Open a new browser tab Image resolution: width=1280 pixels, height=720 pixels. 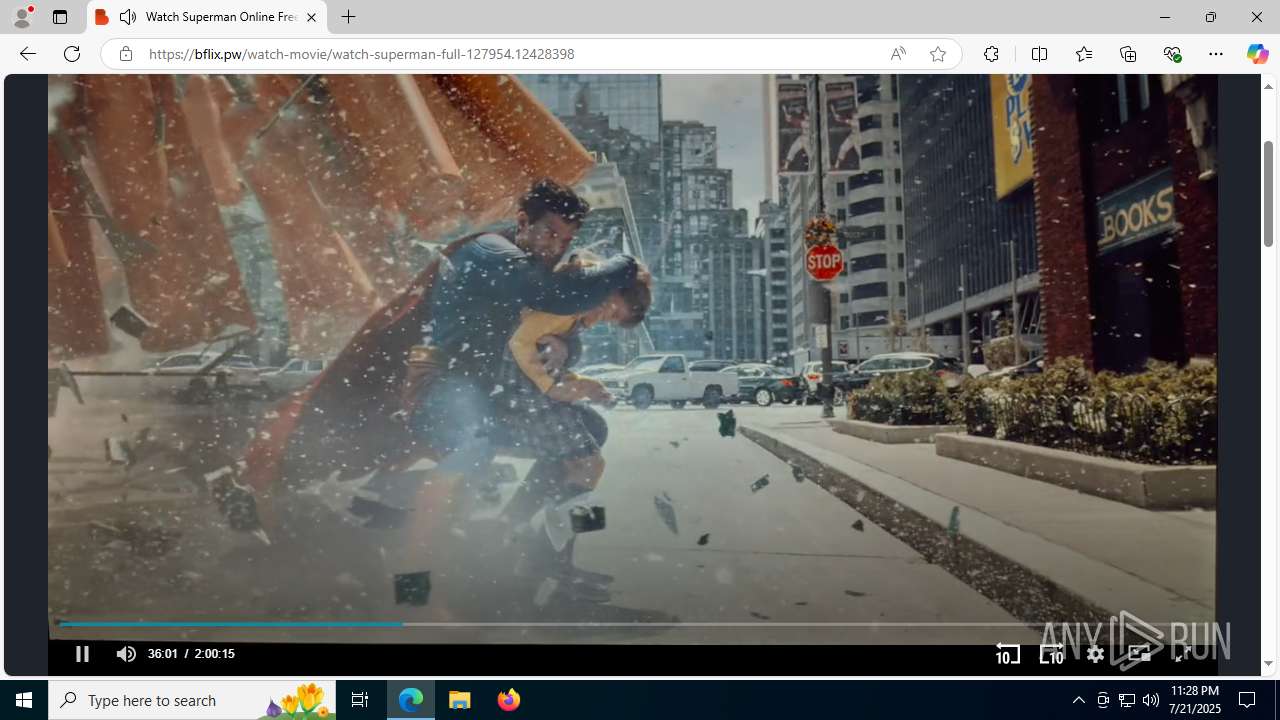click(x=348, y=17)
